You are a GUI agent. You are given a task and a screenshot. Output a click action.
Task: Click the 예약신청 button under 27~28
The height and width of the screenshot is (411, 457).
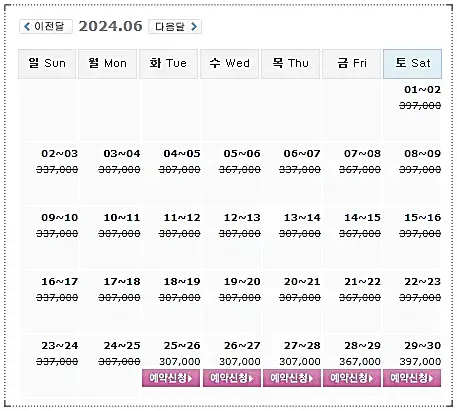292,378
